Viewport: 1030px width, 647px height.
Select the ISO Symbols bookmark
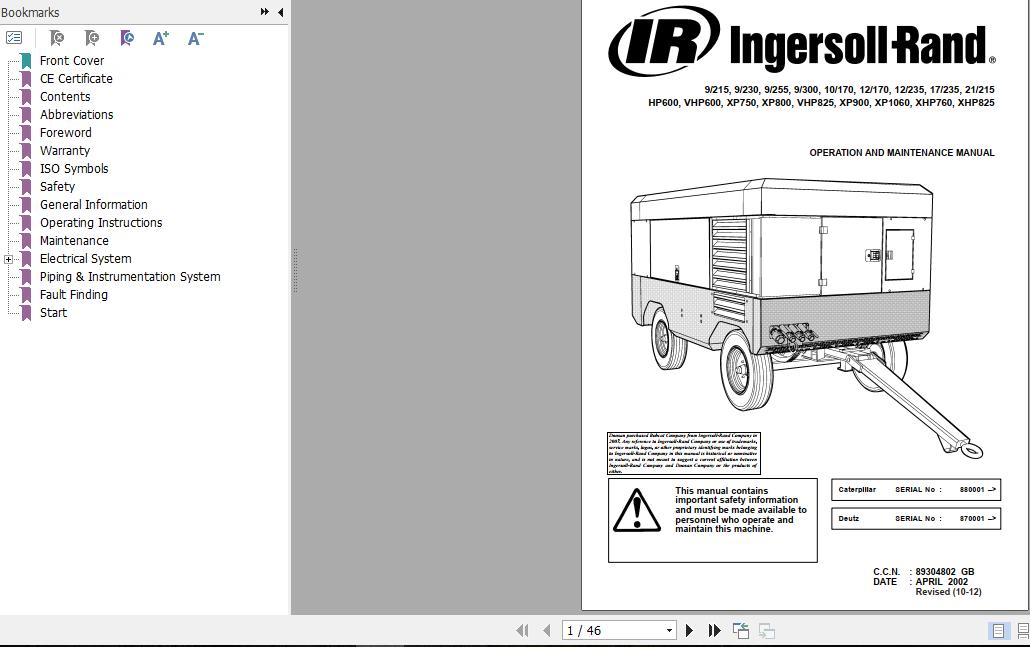tap(74, 169)
